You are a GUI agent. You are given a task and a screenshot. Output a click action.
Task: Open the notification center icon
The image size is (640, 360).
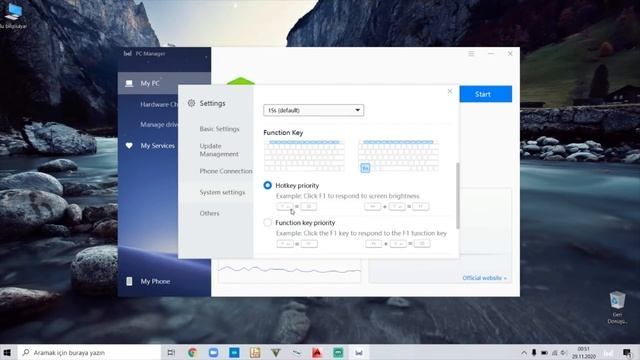pyautogui.click(x=627, y=353)
